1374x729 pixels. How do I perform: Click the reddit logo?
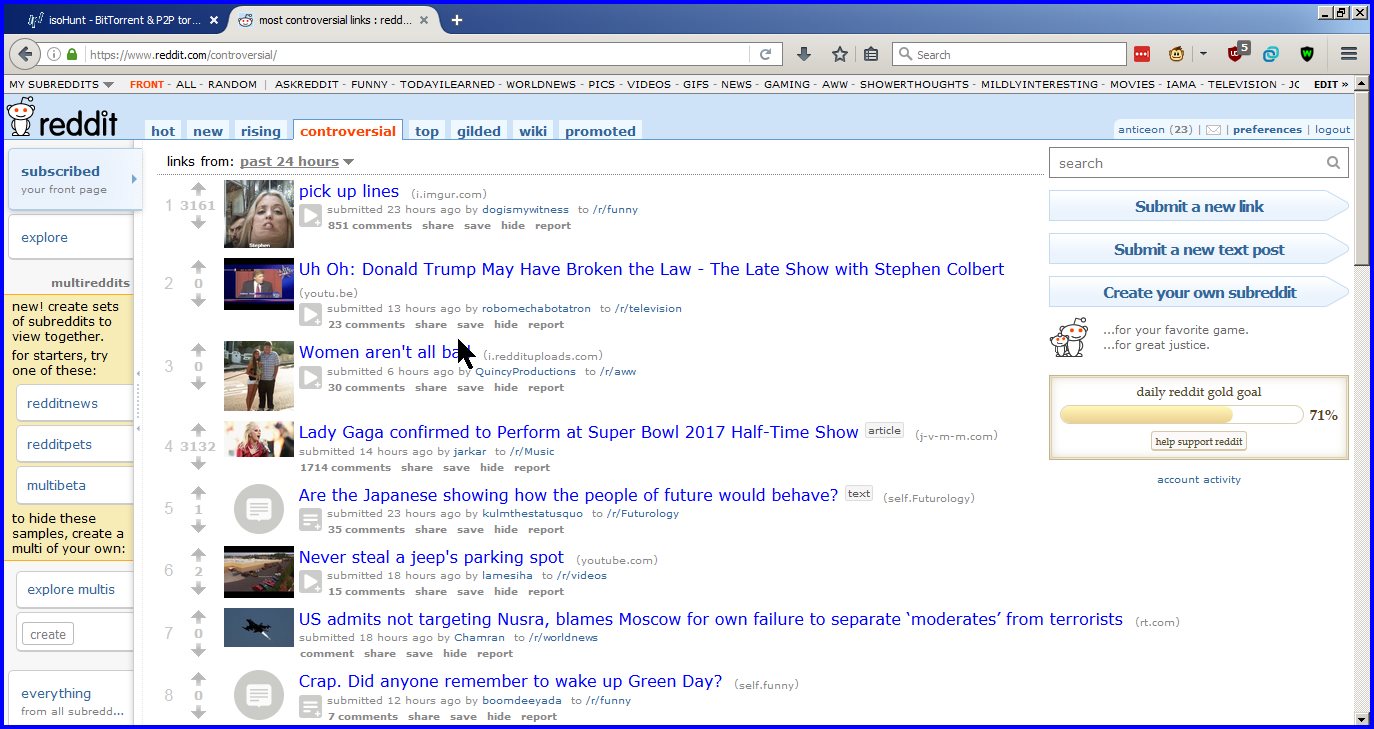[x=62, y=118]
